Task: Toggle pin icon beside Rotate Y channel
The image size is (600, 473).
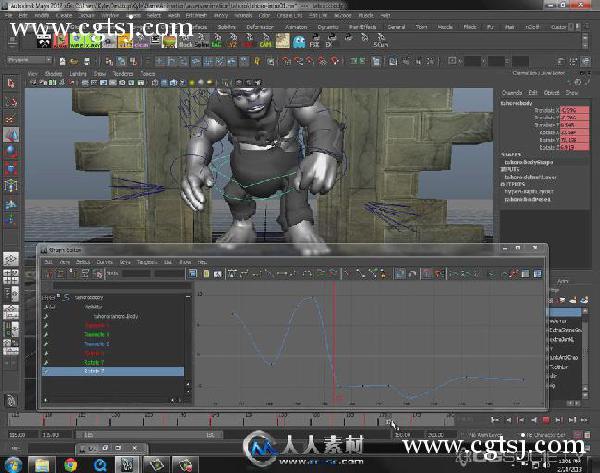Action: point(46,362)
